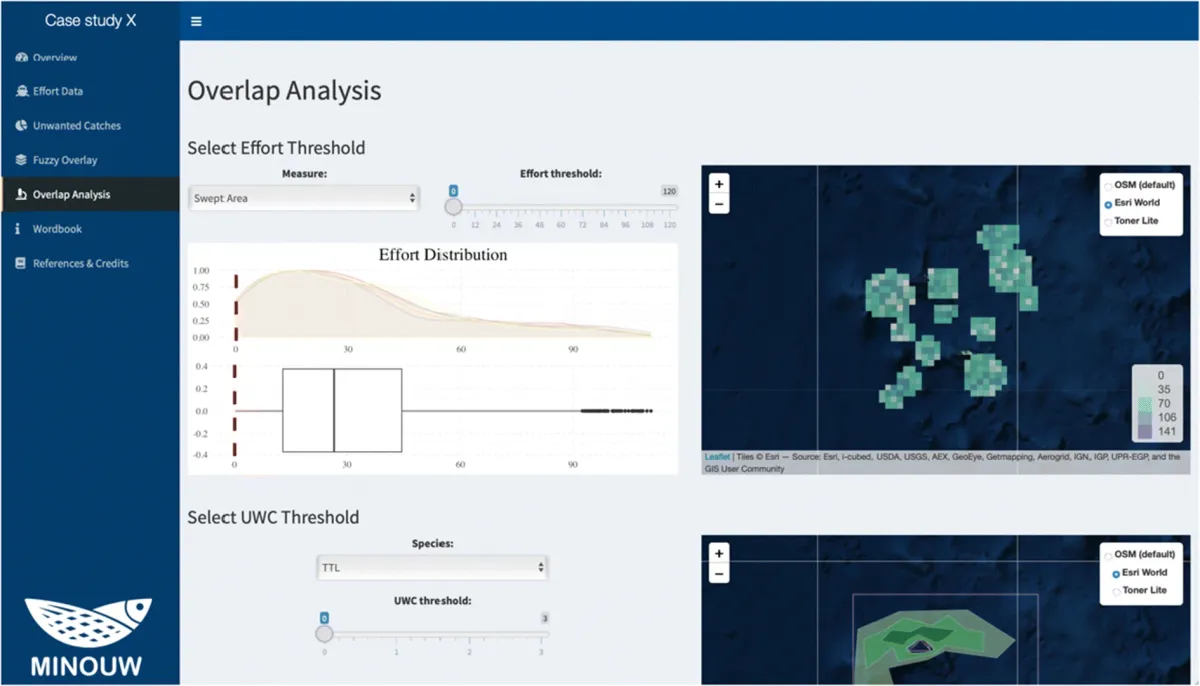Image resolution: width=1200 pixels, height=686 pixels.
Task: Click the UWC threshold maximum value 3
Action: click(544, 618)
